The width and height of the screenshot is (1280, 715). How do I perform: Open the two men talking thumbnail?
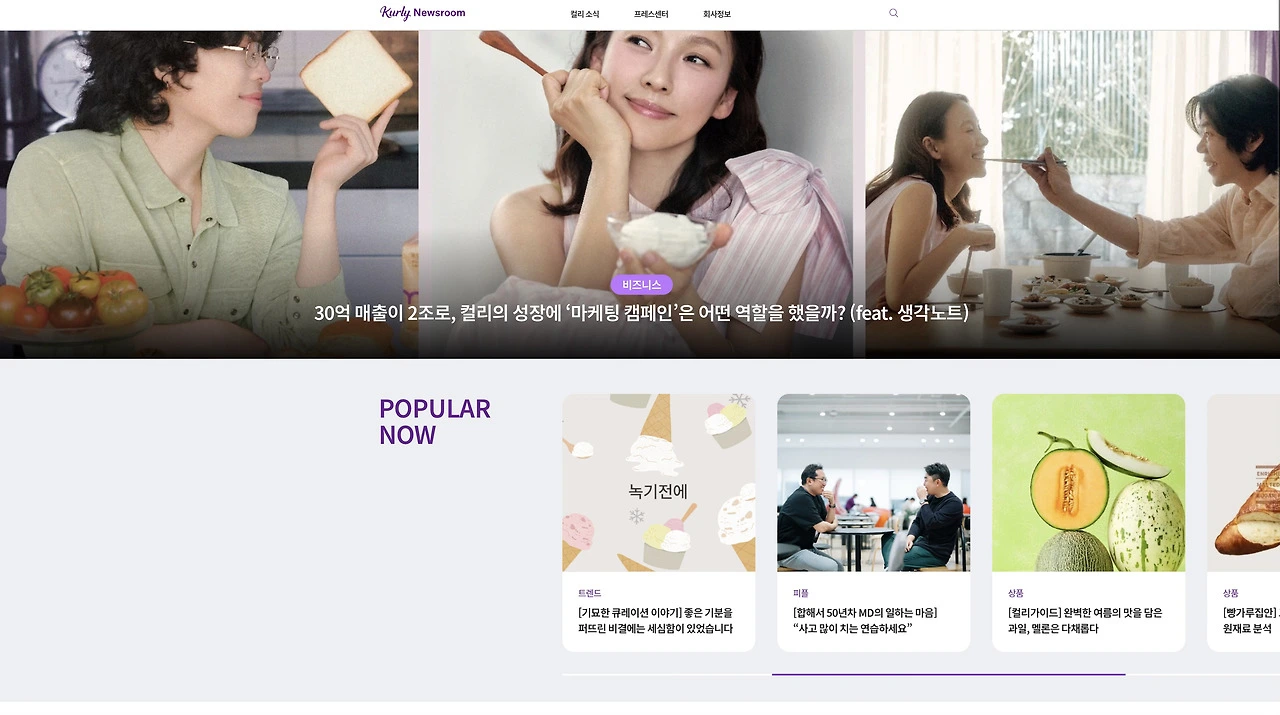[x=873, y=482]
